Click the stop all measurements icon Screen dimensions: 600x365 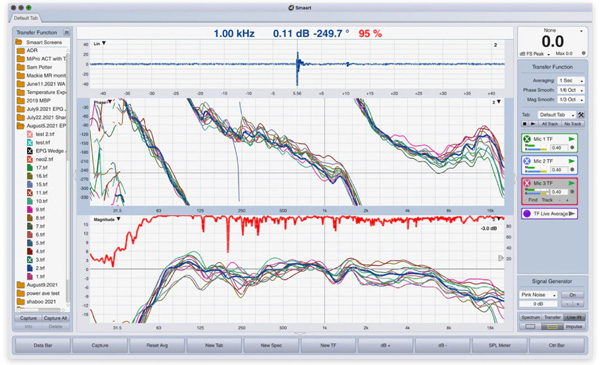525,124
